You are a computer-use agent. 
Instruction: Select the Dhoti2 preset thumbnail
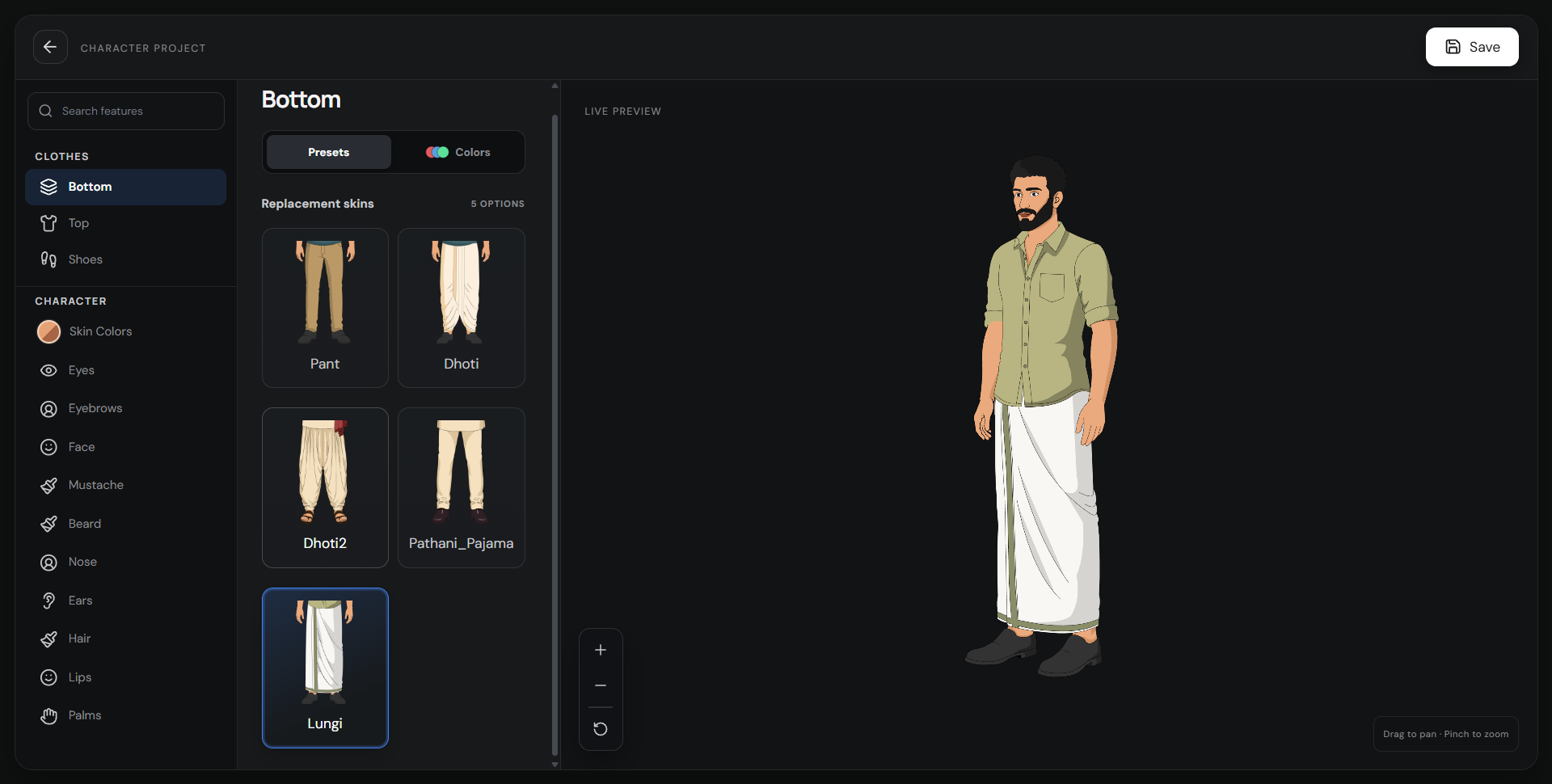coord(325,487)
